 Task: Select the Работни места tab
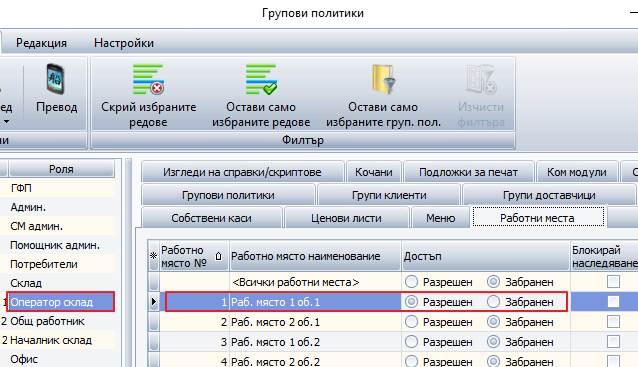537,217
